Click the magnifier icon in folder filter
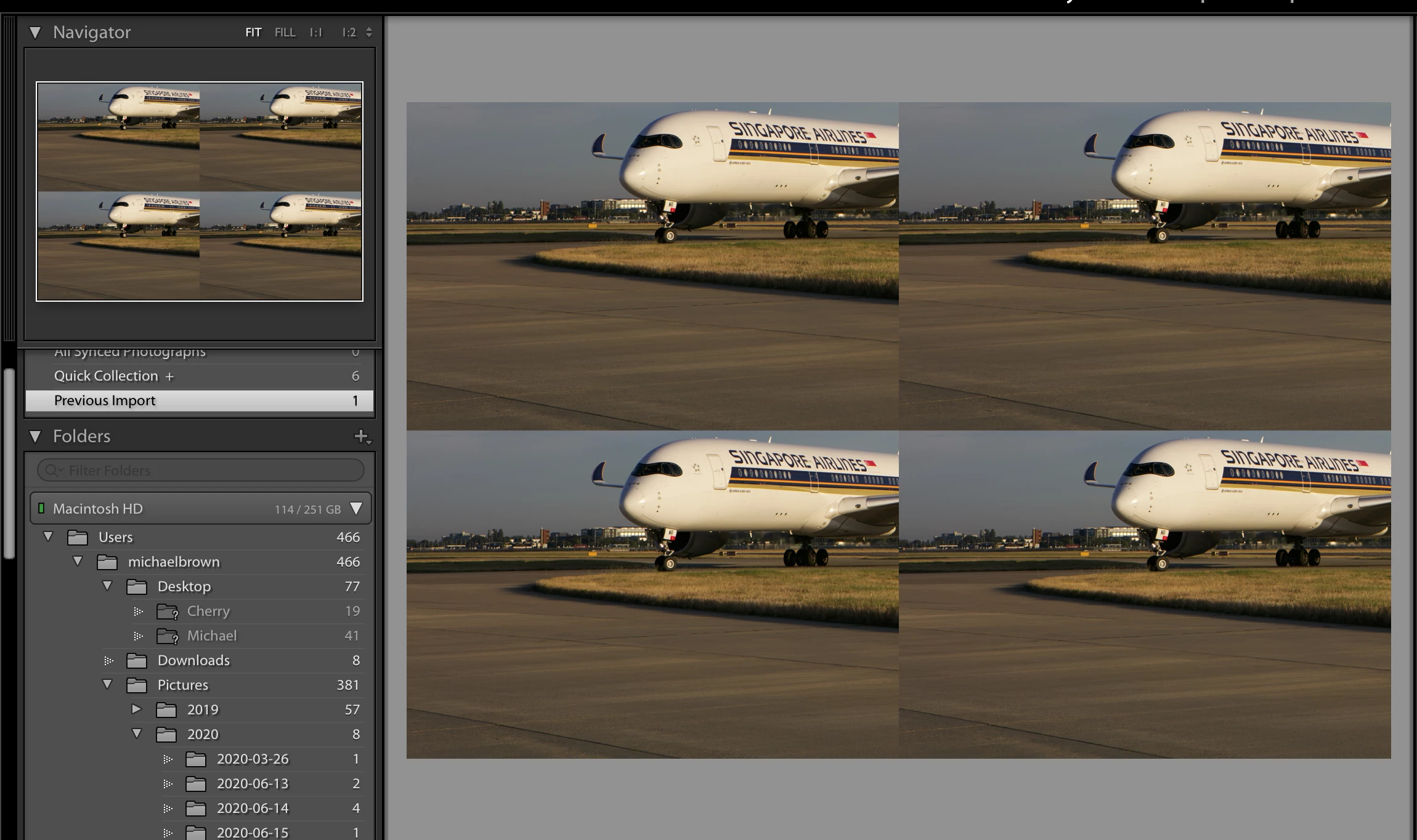 click(x=52, y=470)
